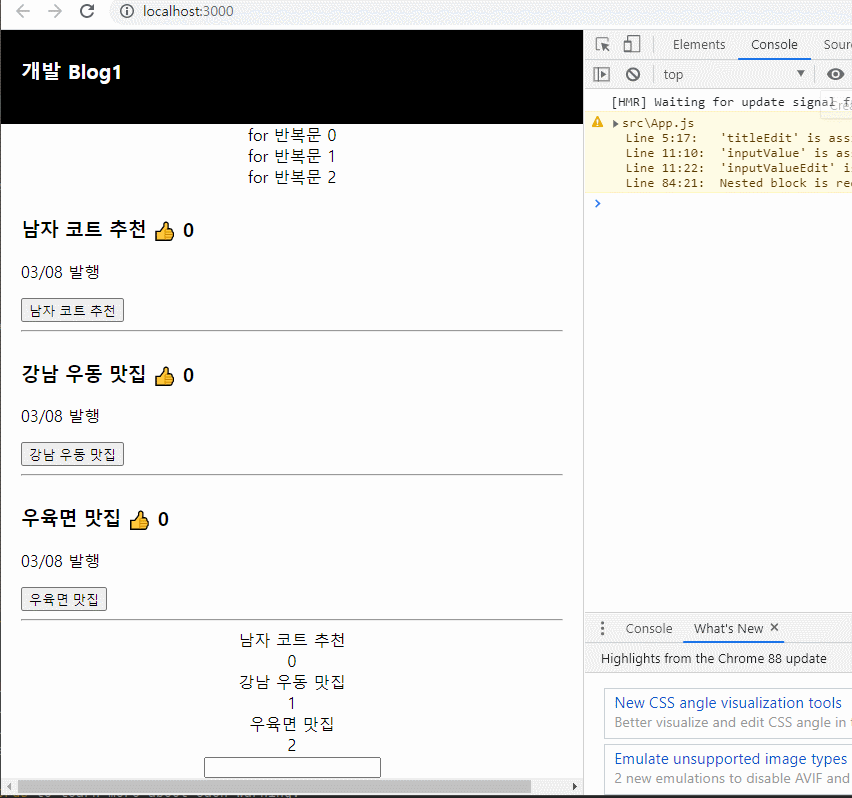Viewport: 852px width, 798px height.
Task: Select the 'for 반복문 0' text line
Action: (292, 135)
